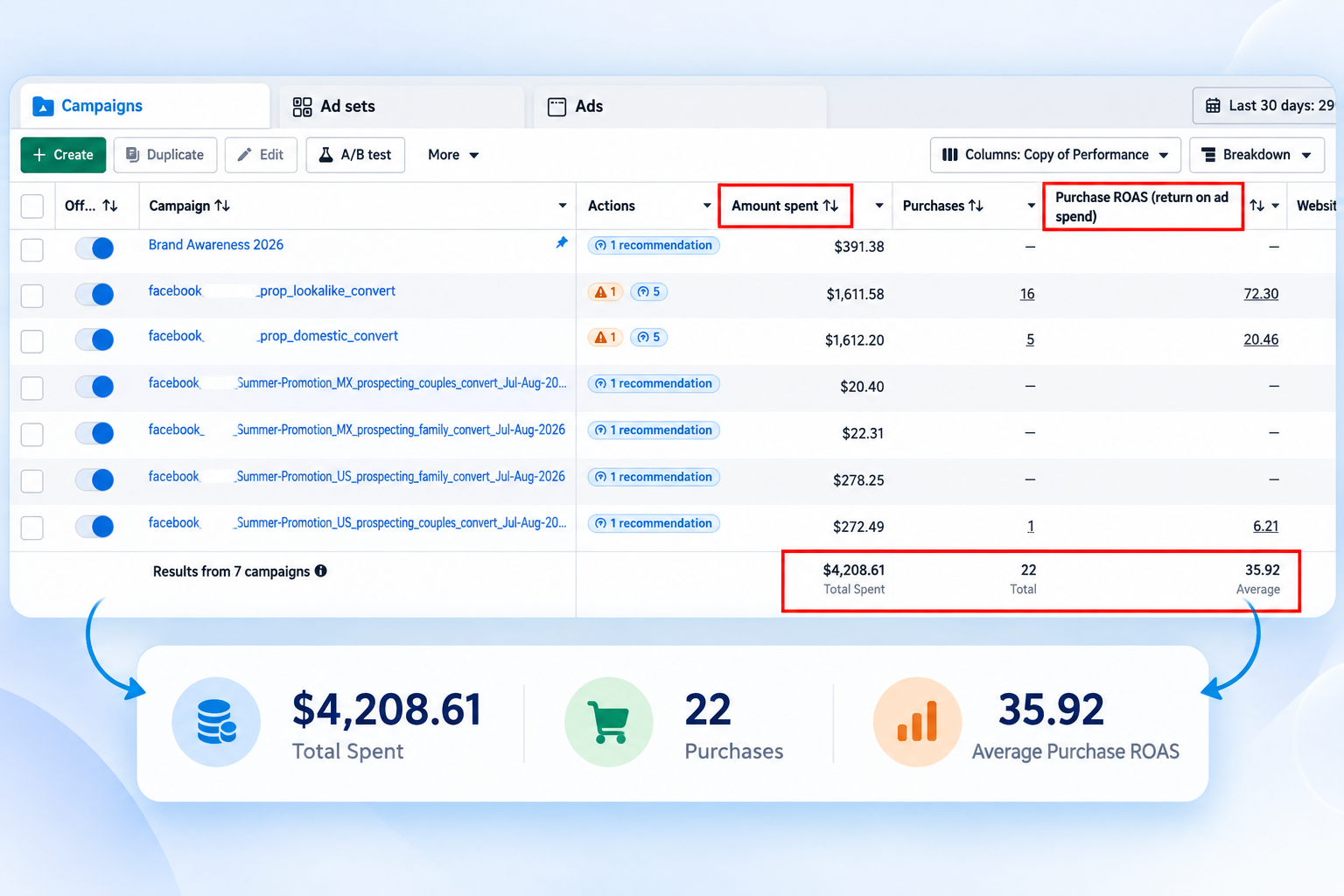The height and width of the screenshot is (896, 1344).
Task: Tick the select-all checkbox in the header
Action: pyautogui.click(x=32, y=206)
